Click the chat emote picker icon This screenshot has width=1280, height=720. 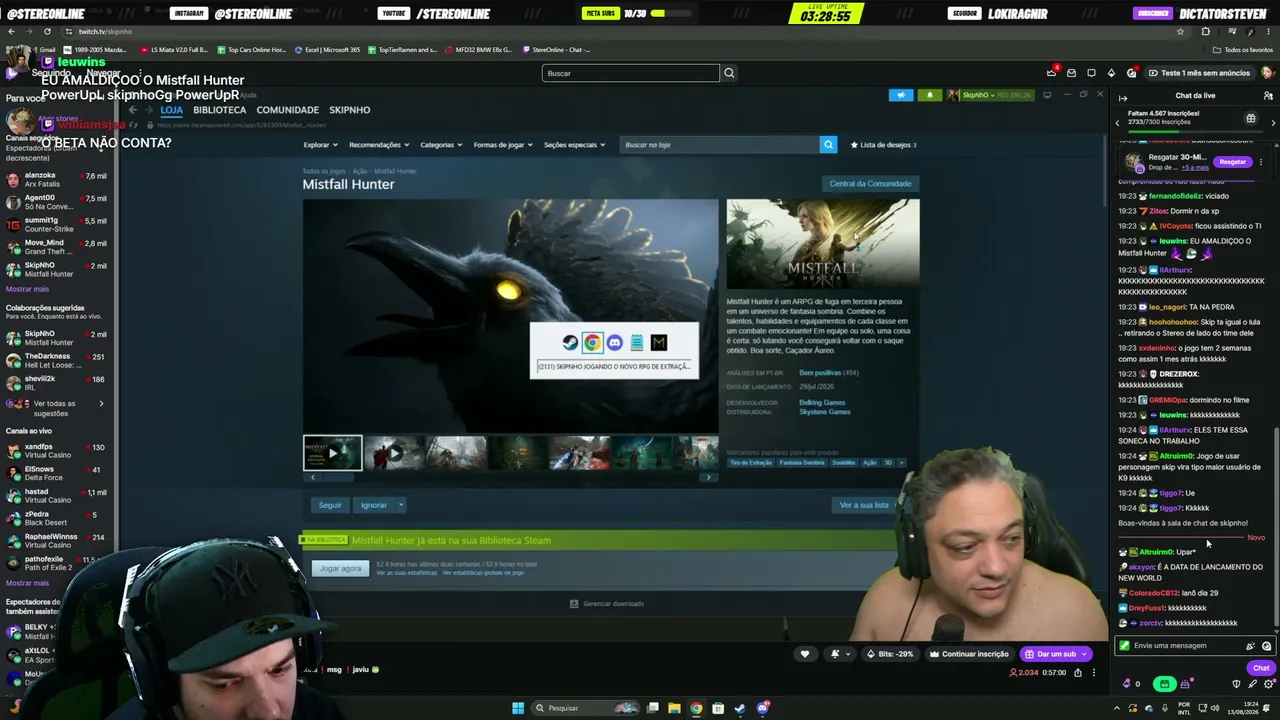coord(1266,646)
